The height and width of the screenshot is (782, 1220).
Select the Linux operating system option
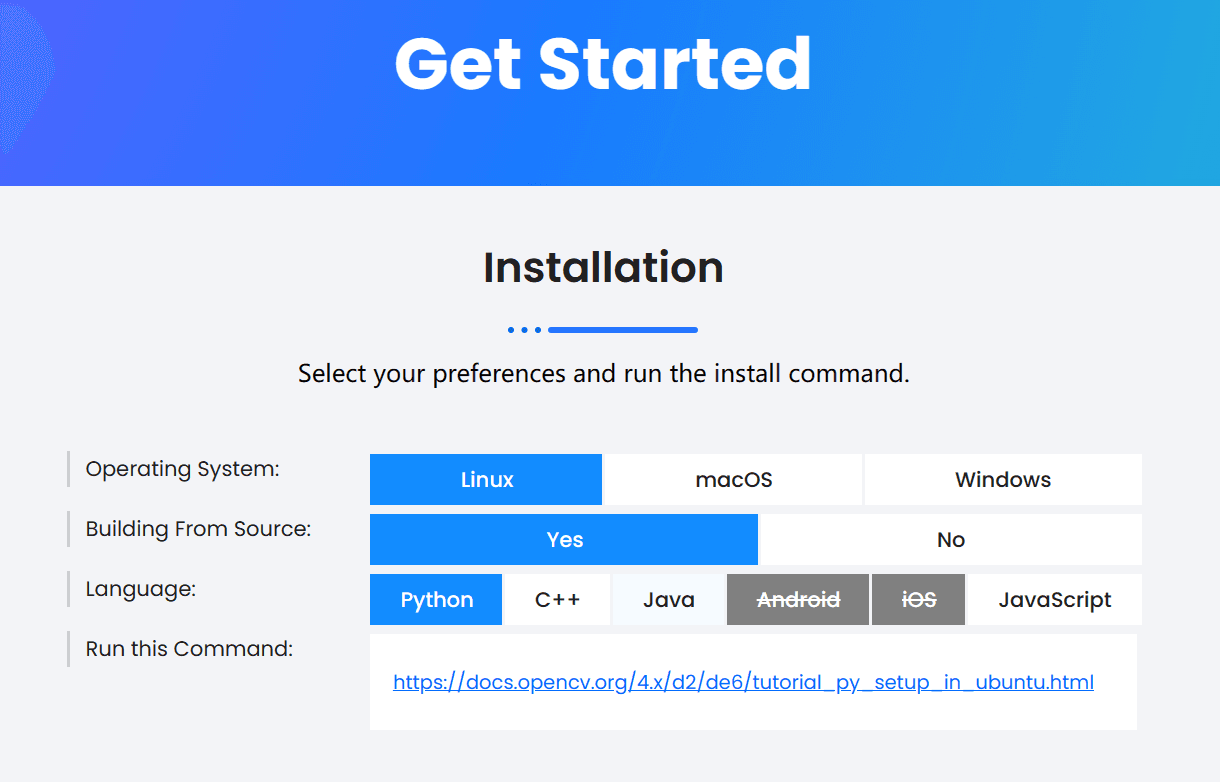[486, 479]
